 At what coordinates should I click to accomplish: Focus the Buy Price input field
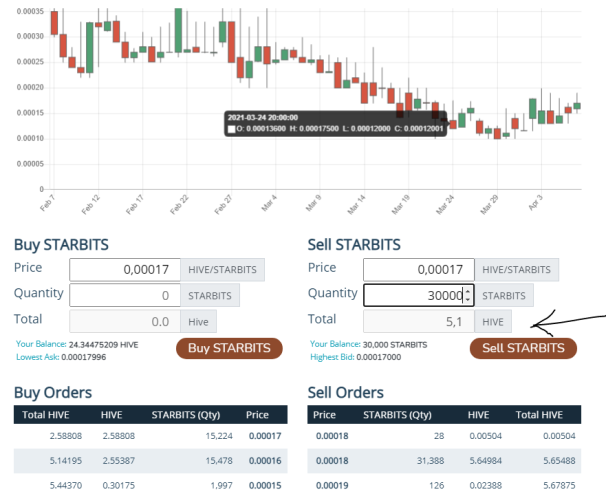pos(125,269)
